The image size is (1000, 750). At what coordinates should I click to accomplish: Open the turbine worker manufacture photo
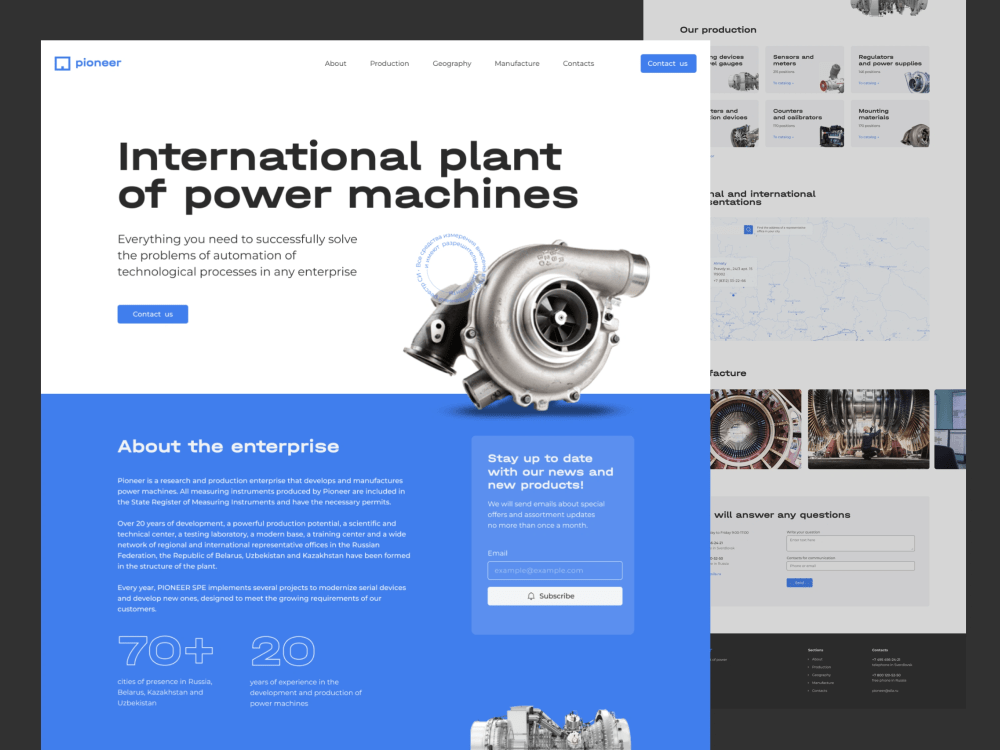click(x=868, y=429)
